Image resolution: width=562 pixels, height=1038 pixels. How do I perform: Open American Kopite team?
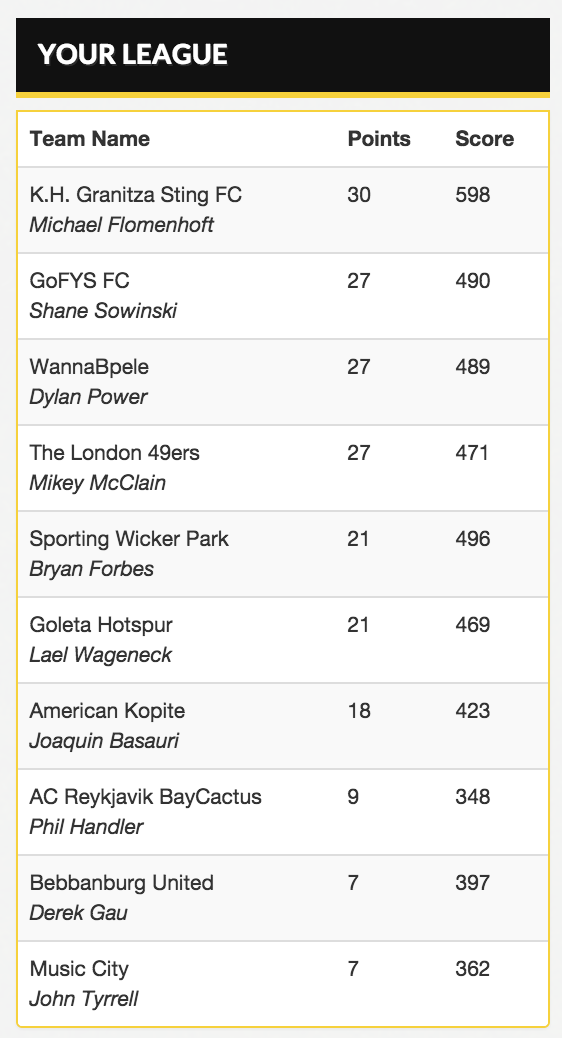(x=107, y=711)
